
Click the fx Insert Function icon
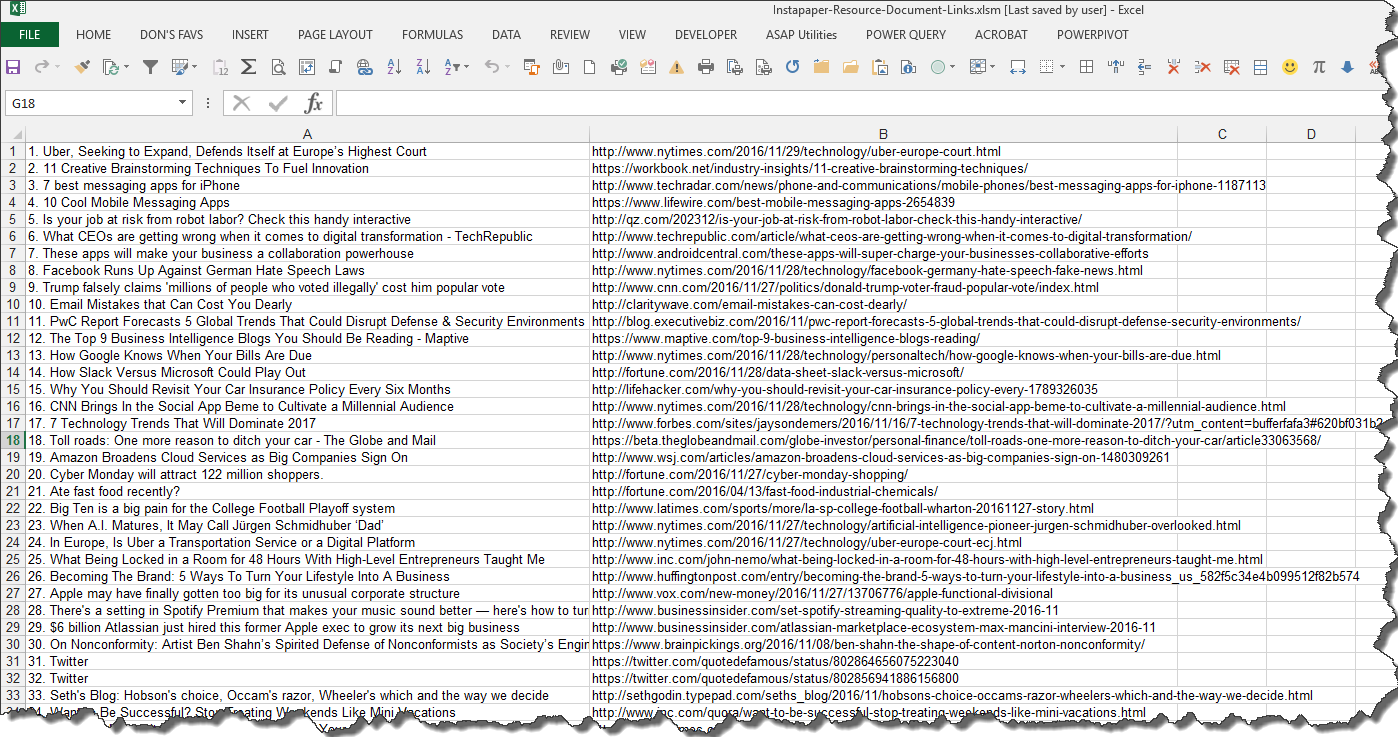pyautogui.click(x=313, y=103)
